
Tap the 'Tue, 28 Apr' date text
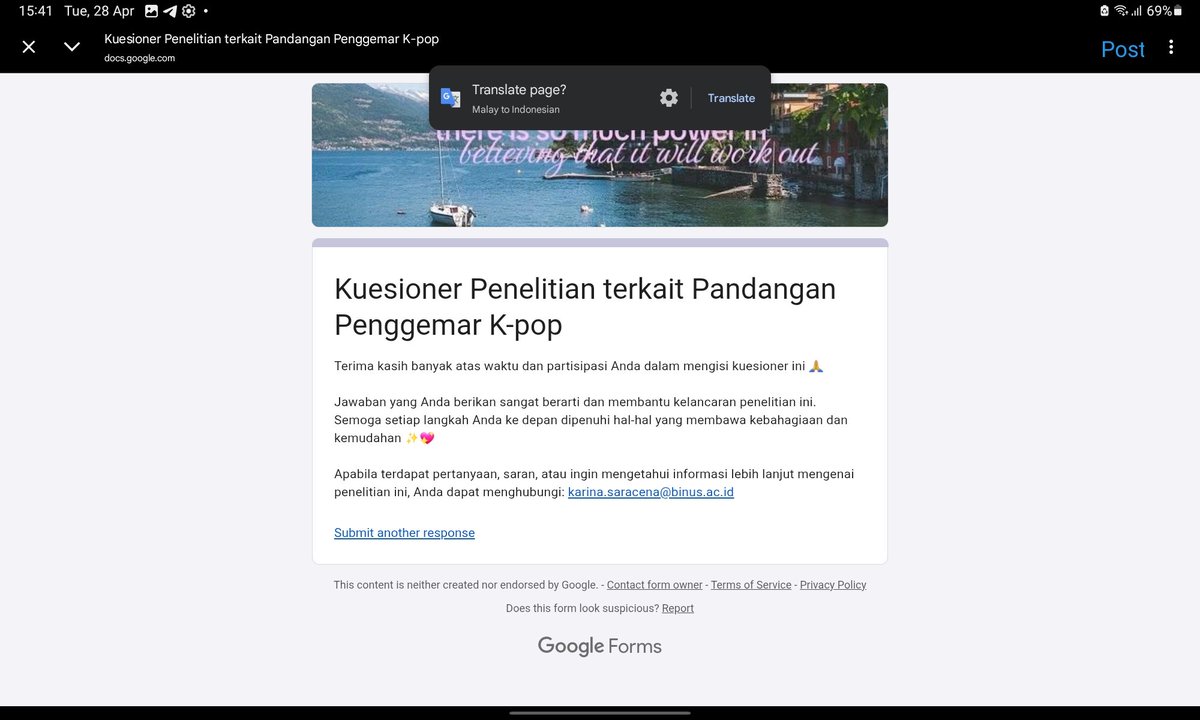pos(99,11)
